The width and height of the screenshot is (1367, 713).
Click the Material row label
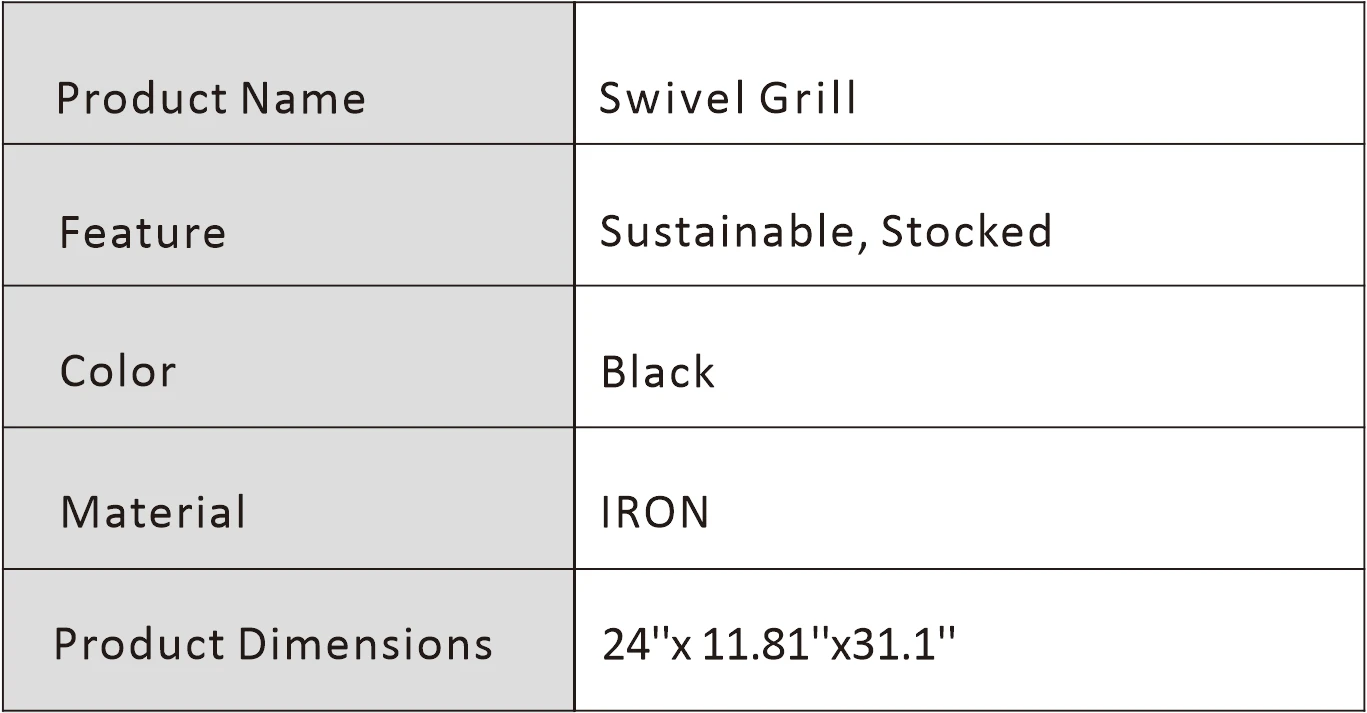point(153,513)
